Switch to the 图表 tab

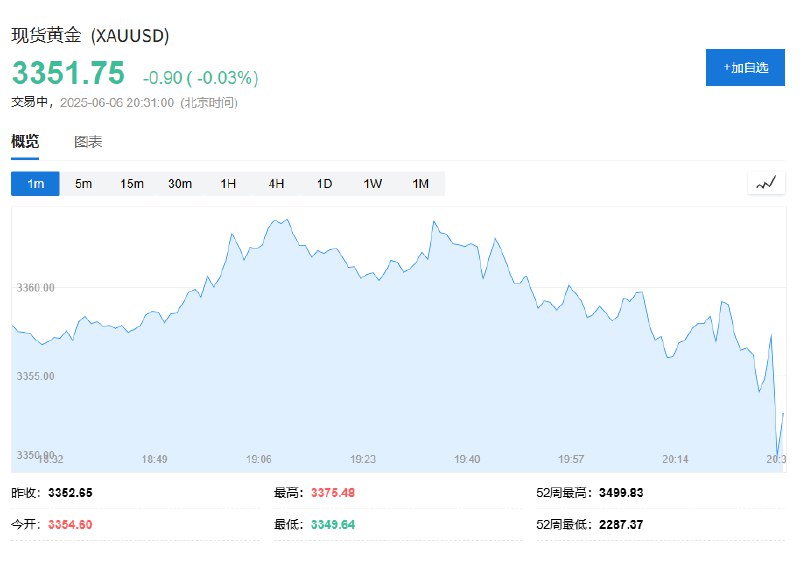[x=88, y=142]
